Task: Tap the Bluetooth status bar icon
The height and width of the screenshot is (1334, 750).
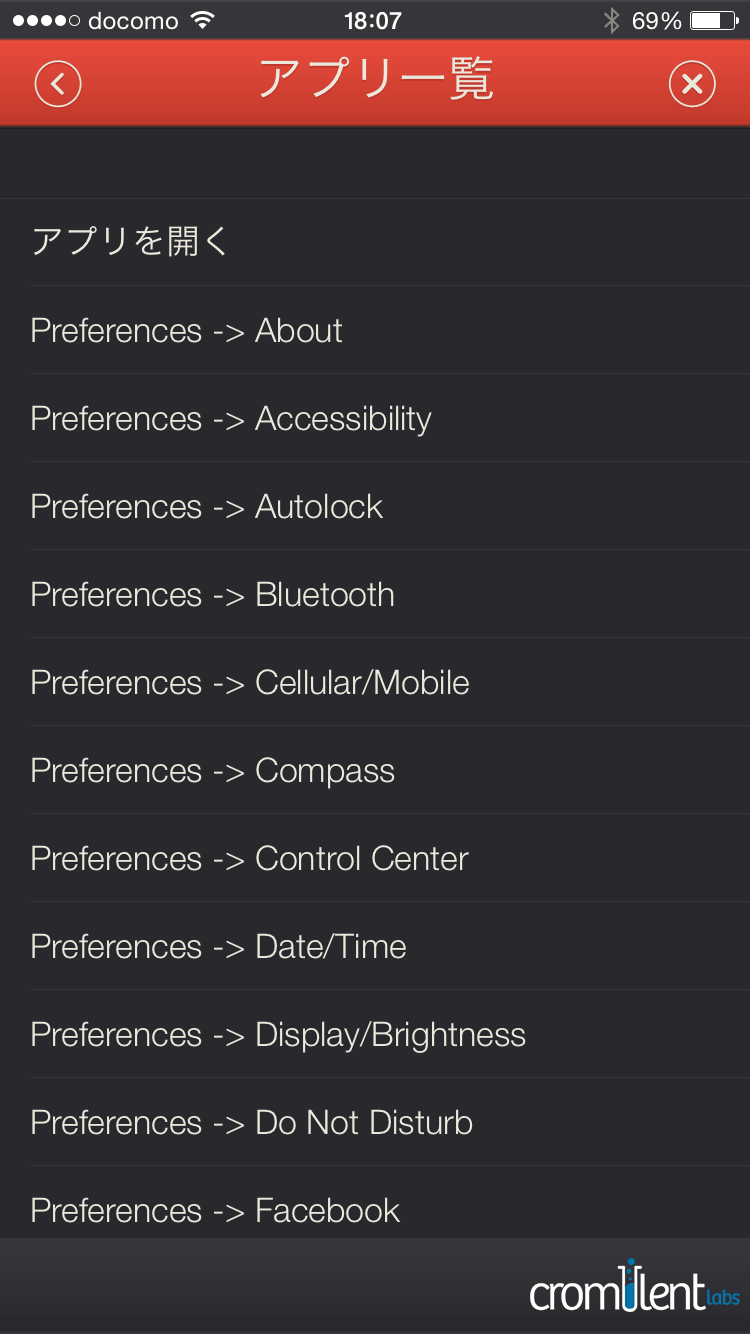Action: (x=611, y=20)
